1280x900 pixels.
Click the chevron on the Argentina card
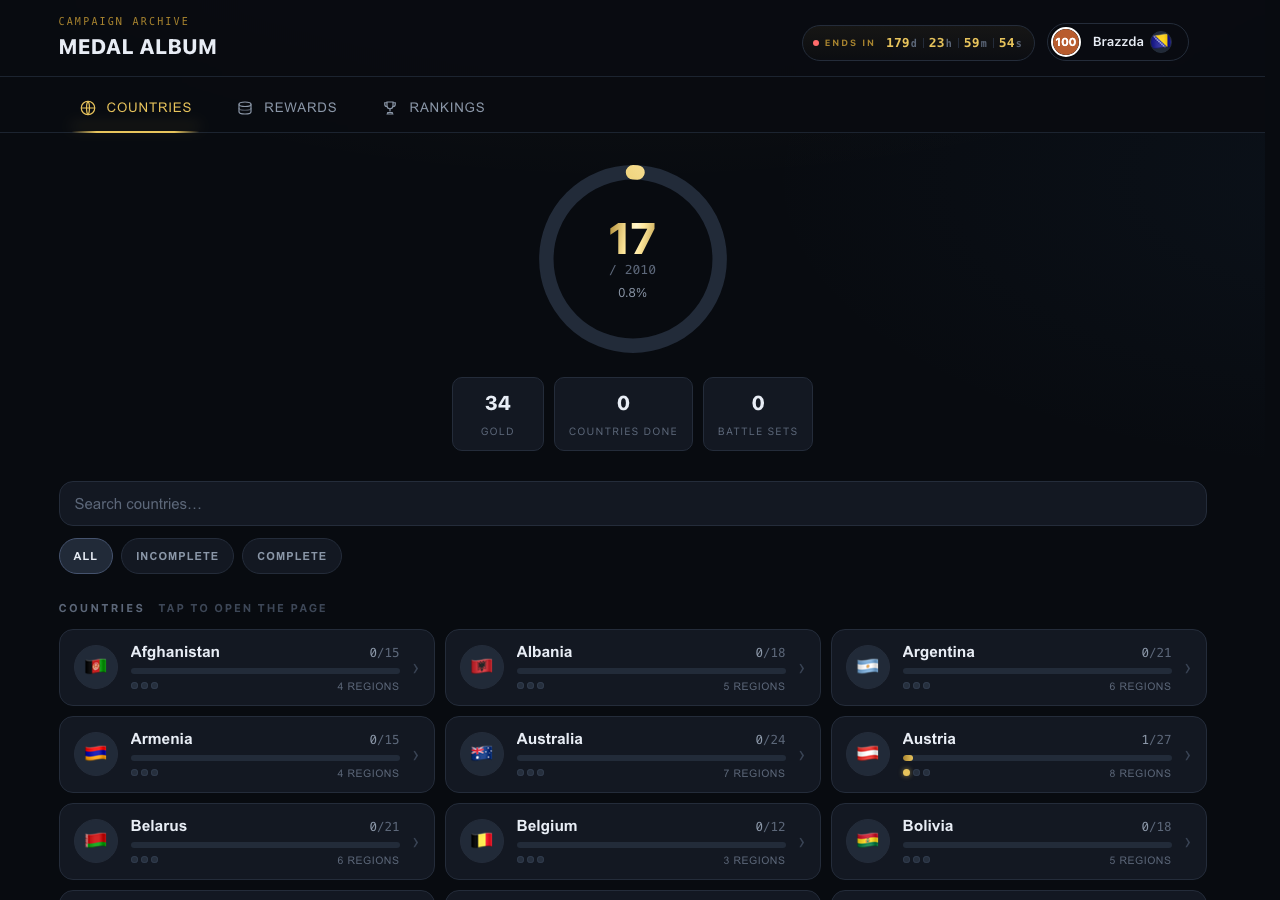[x=1188, y=668]
